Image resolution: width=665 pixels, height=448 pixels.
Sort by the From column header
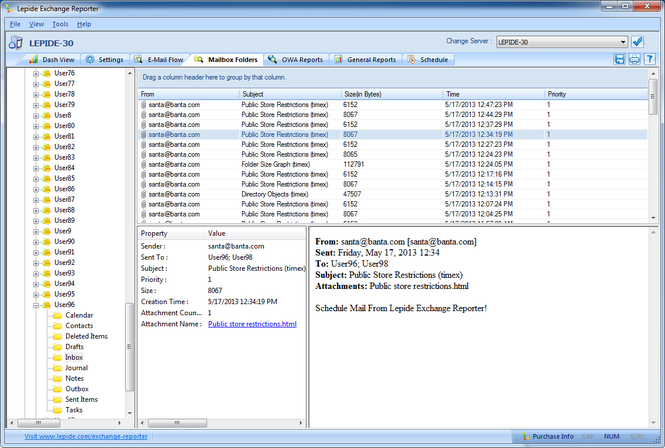tap(189, 94)
